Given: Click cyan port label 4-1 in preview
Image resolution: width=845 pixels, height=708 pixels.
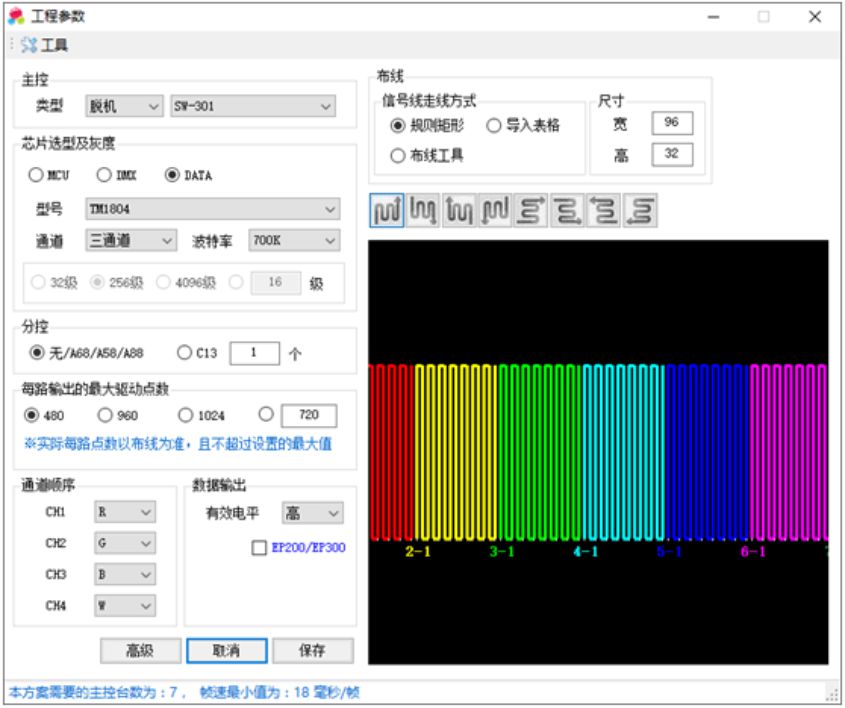Looking at the screenshot, I should [585, 551].
